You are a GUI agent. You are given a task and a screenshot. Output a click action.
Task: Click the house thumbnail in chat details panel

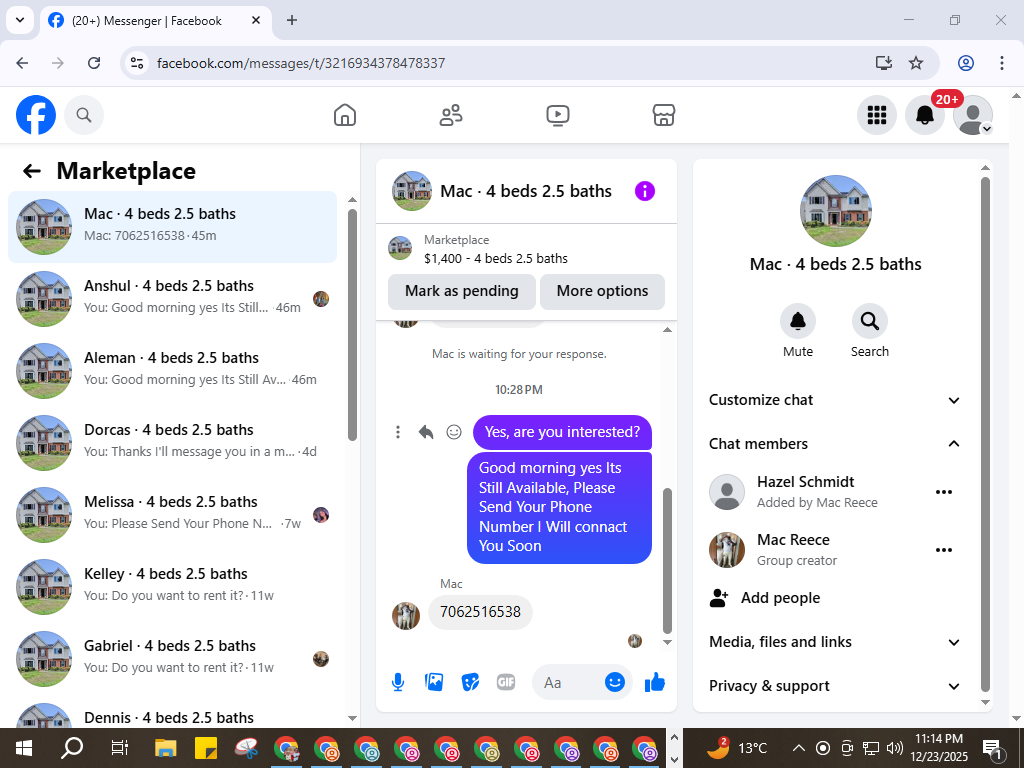835,211
